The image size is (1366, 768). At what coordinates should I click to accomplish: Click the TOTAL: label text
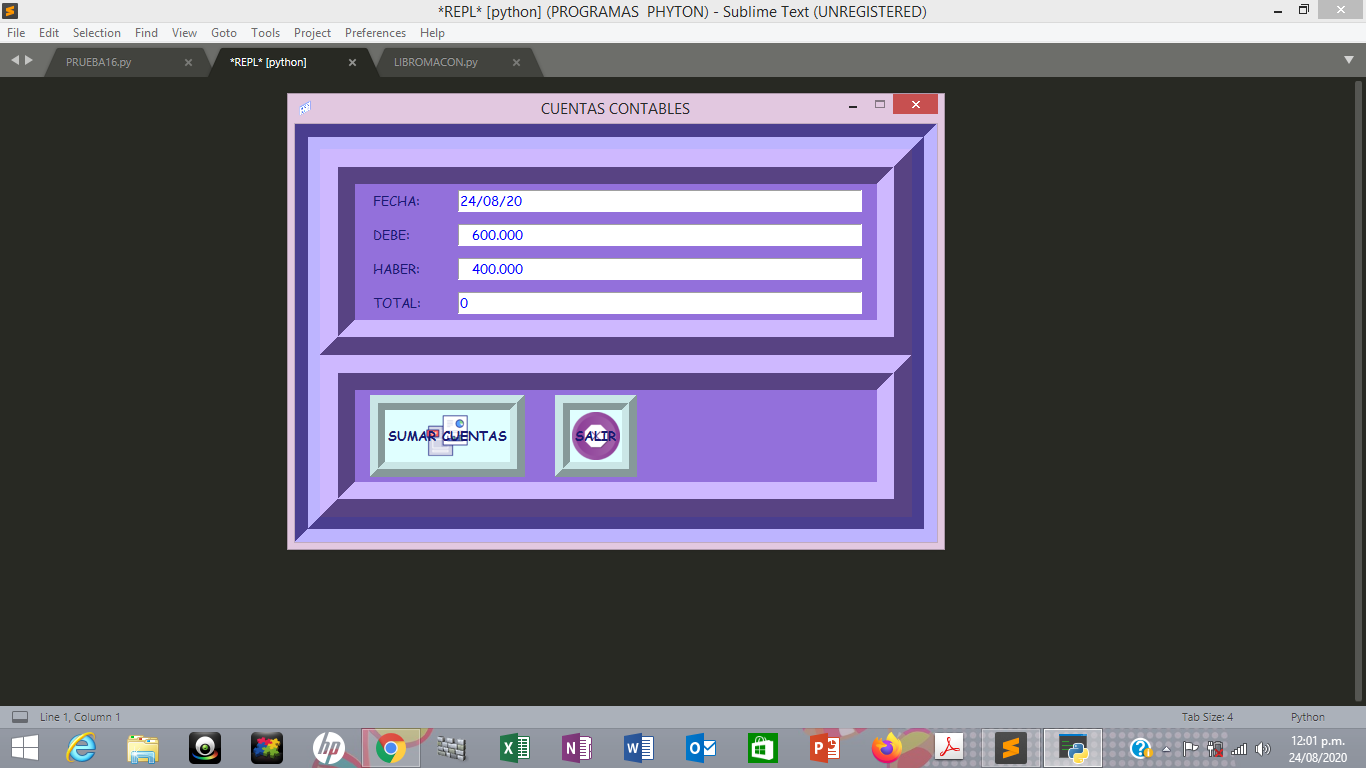397,303
